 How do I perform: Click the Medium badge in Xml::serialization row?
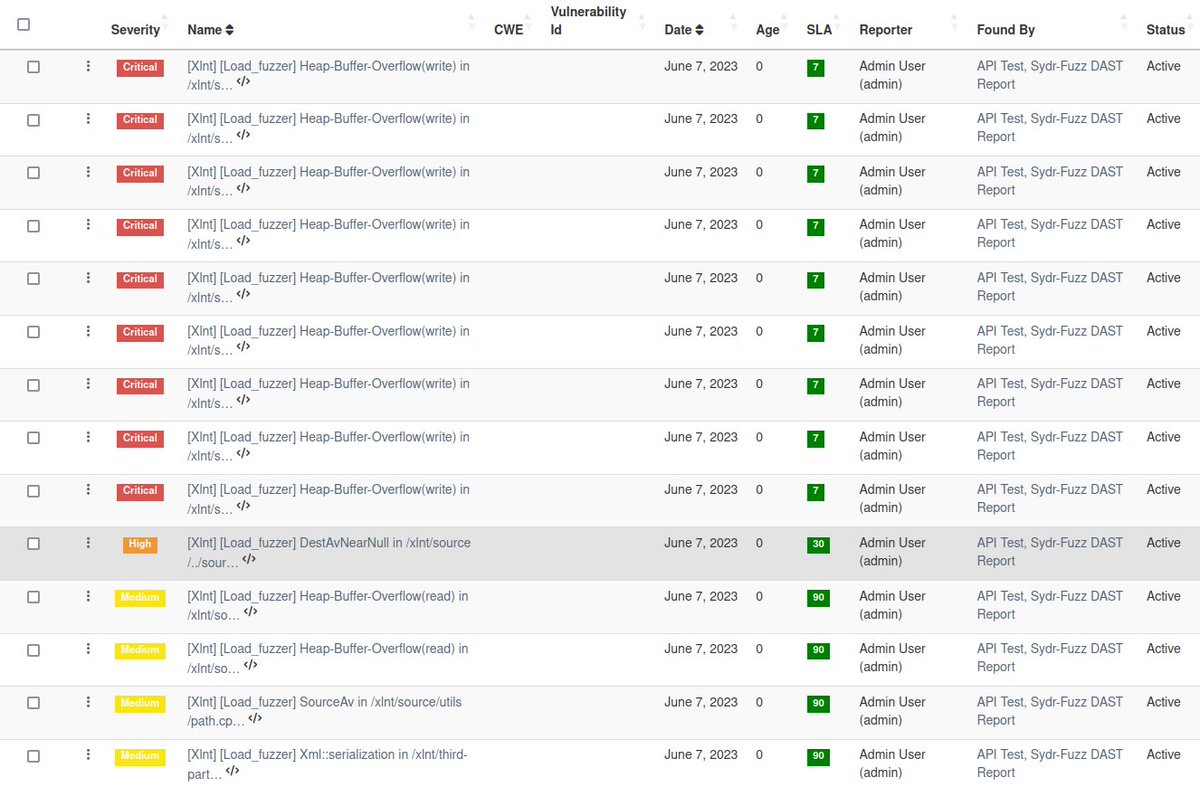(x=140, y=757)
